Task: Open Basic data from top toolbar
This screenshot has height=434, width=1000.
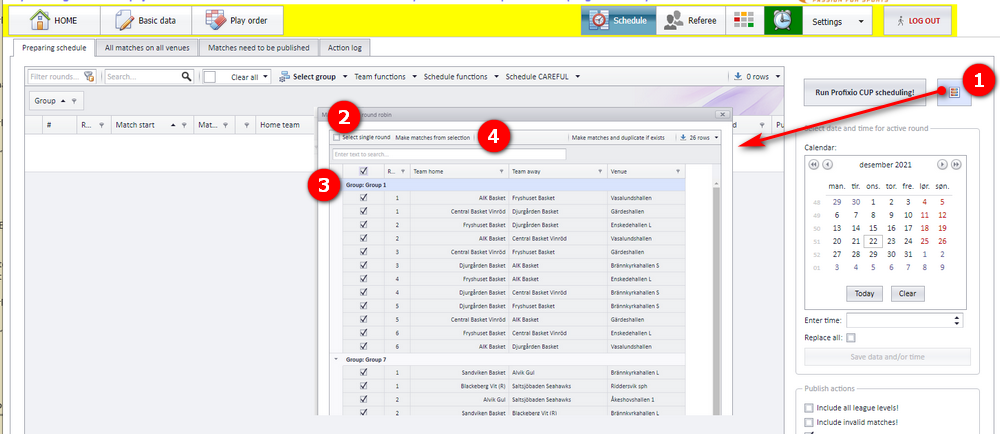Action: tap(145, 21)
